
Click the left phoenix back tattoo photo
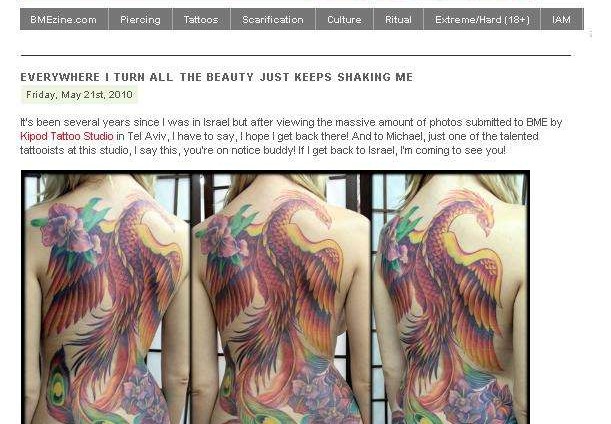coord(108,298)
